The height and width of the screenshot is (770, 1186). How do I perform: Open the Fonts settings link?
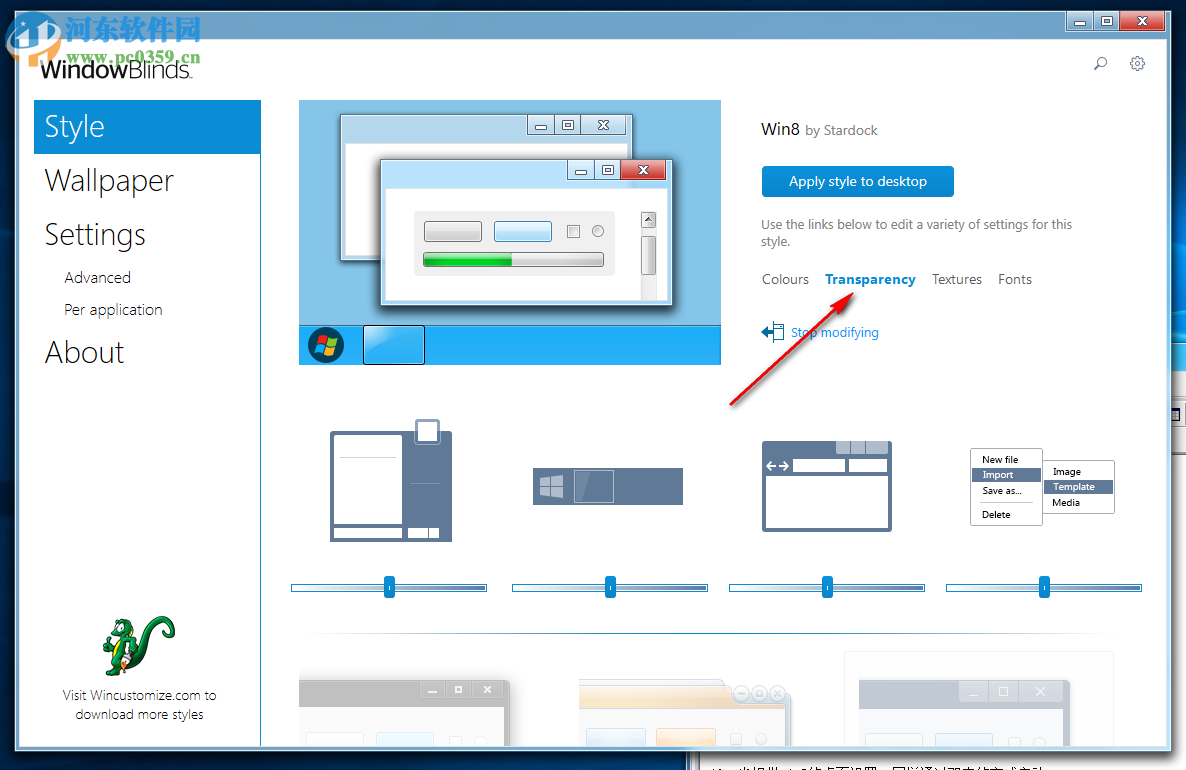(1014, 279)
